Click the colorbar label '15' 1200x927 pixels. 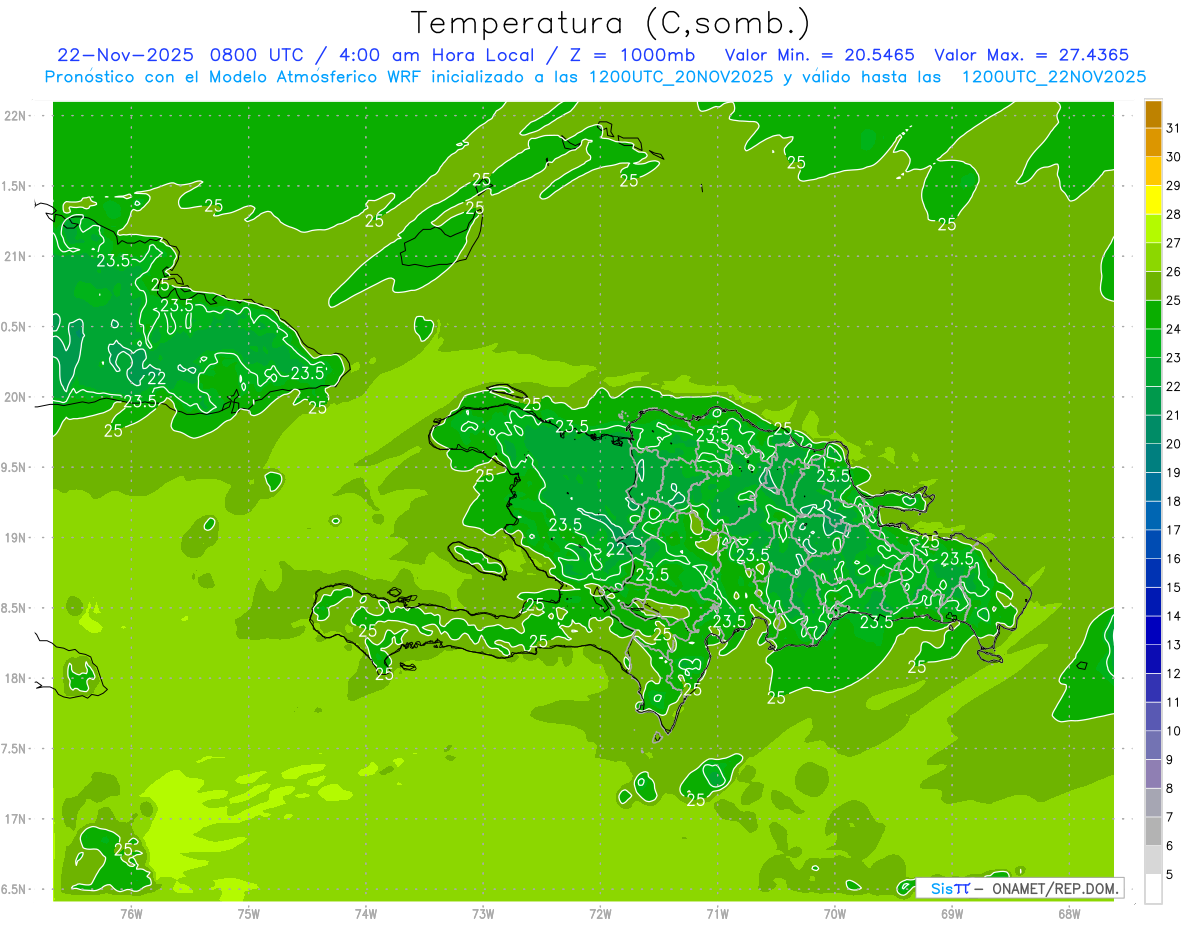point(1174,588)
